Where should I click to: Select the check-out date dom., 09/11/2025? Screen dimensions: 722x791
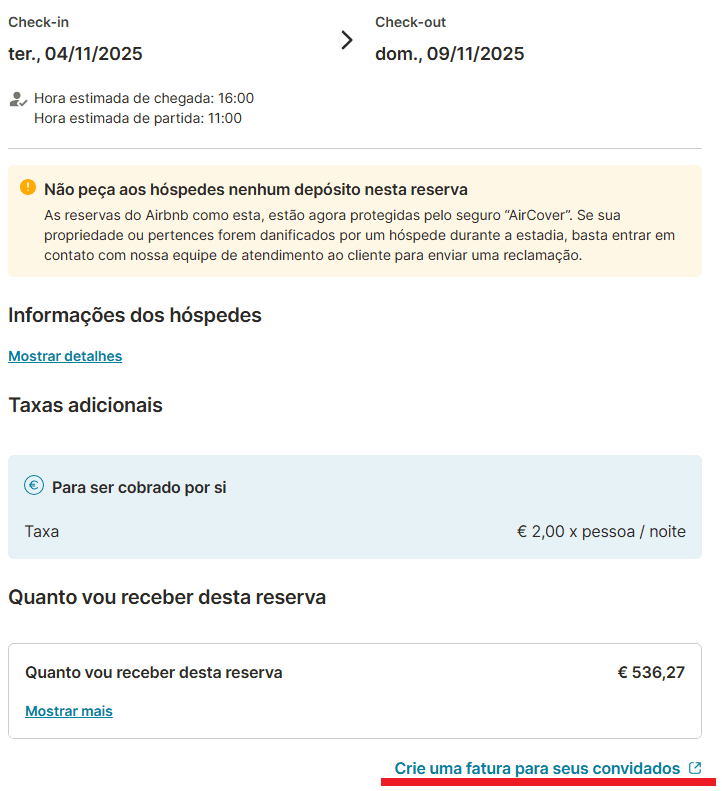[x=449, y=54]
